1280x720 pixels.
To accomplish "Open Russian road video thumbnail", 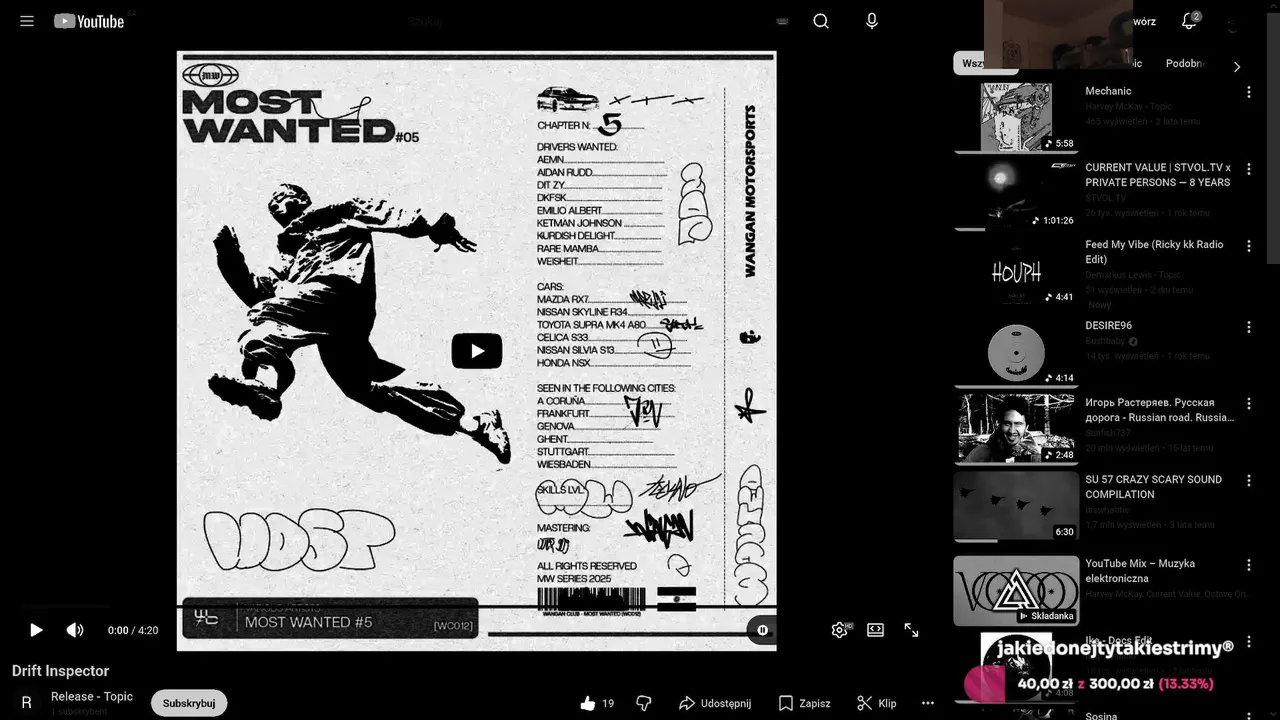I will tap(1016, 428).
